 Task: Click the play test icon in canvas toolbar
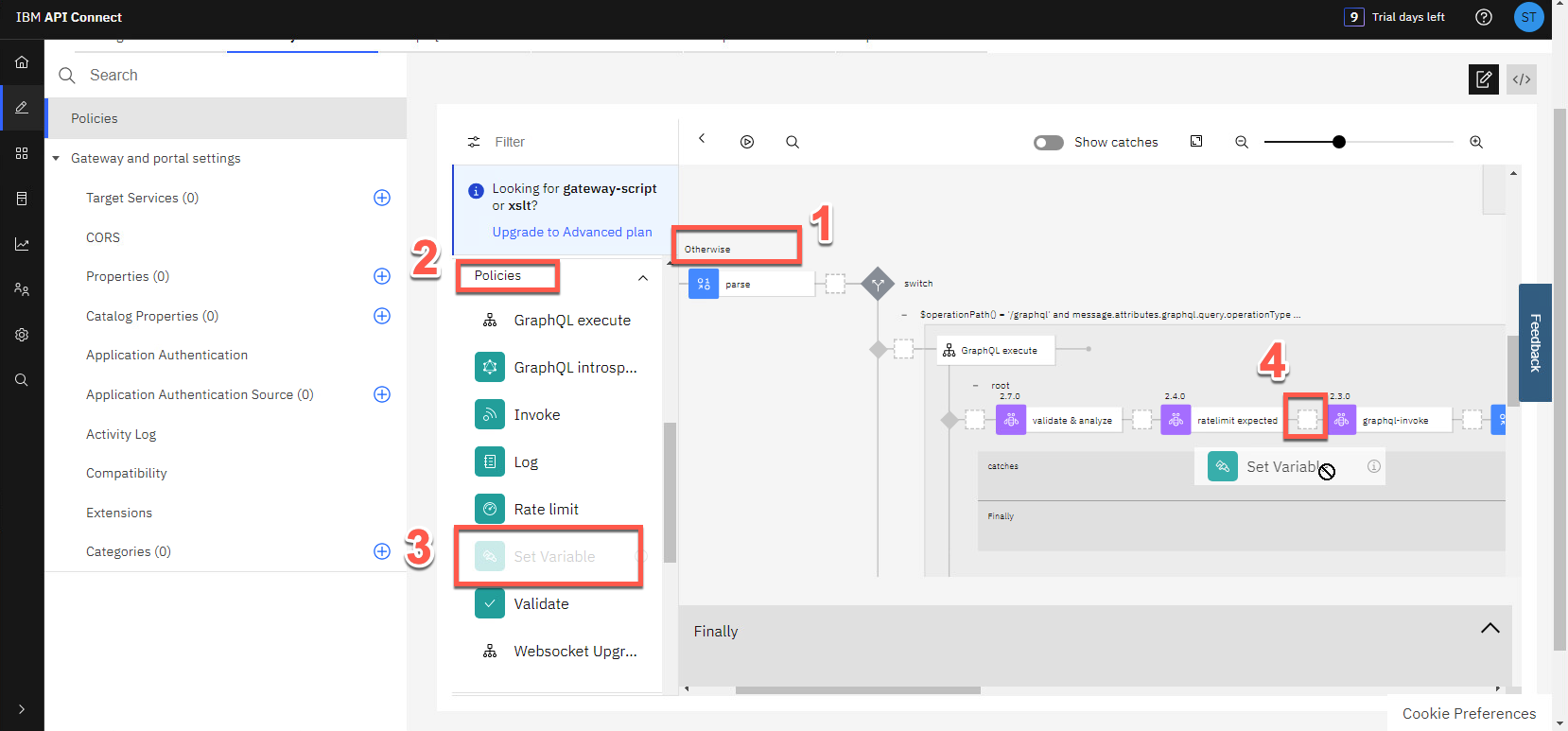pyautogui.click(x=747, y=142)
